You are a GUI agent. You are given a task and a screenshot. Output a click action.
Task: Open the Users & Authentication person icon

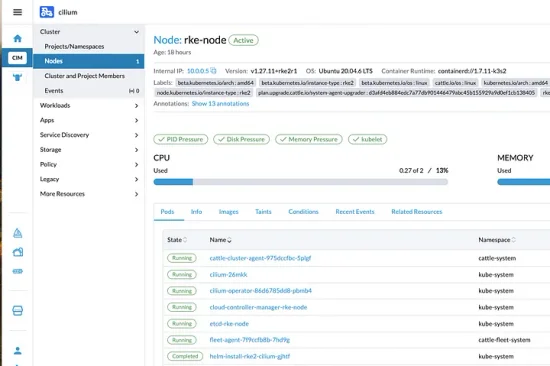(x=18, y=350)
